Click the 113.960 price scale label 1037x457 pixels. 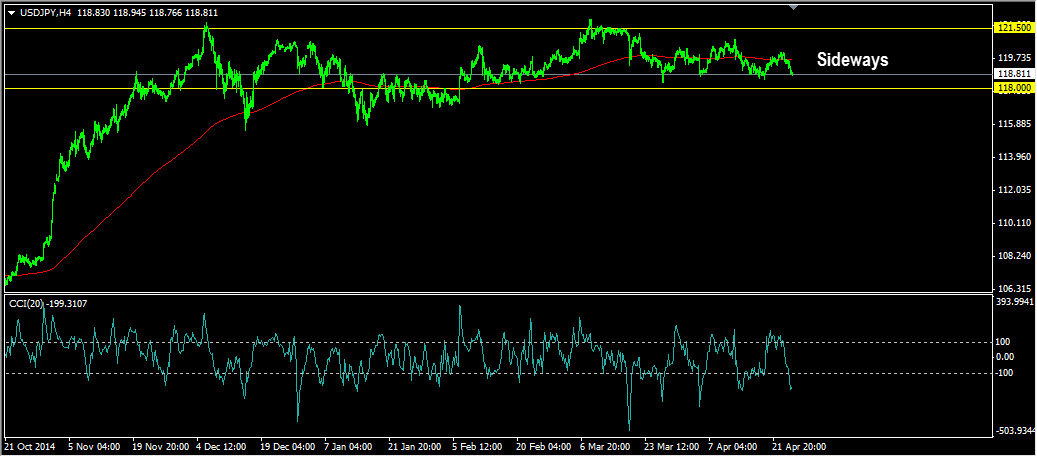(1013, 157)
